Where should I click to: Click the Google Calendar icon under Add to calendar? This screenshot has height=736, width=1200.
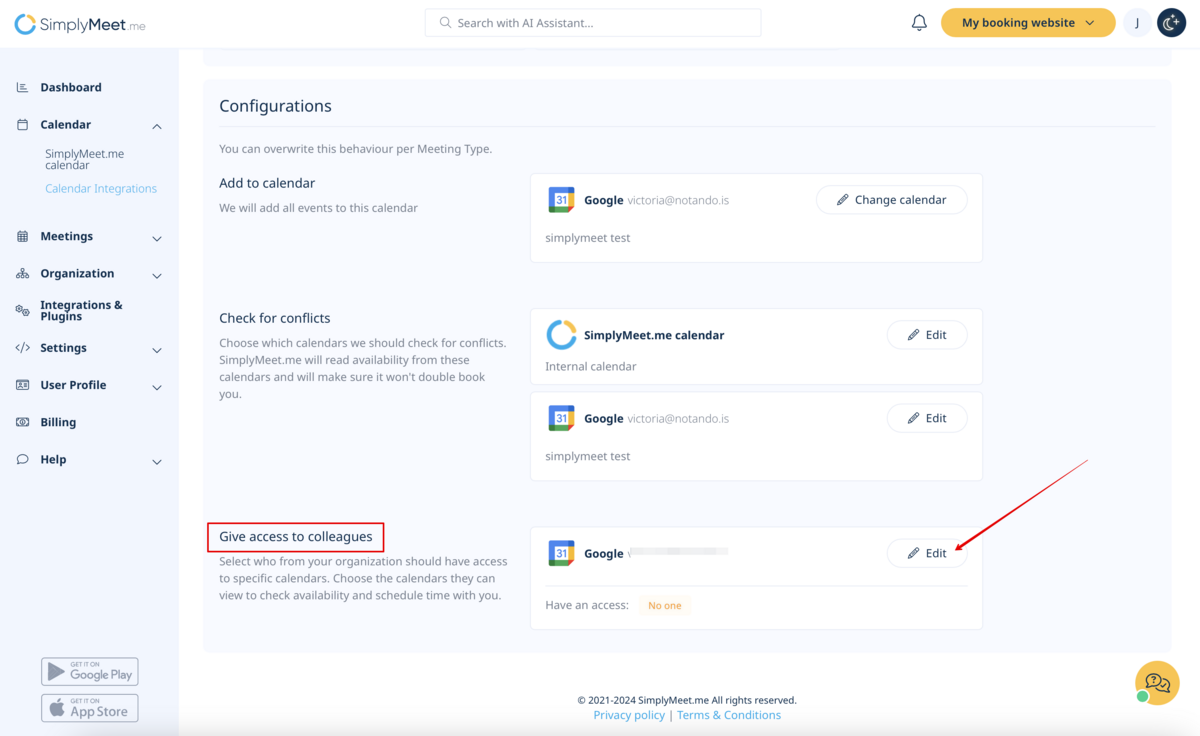coord(561,200)
